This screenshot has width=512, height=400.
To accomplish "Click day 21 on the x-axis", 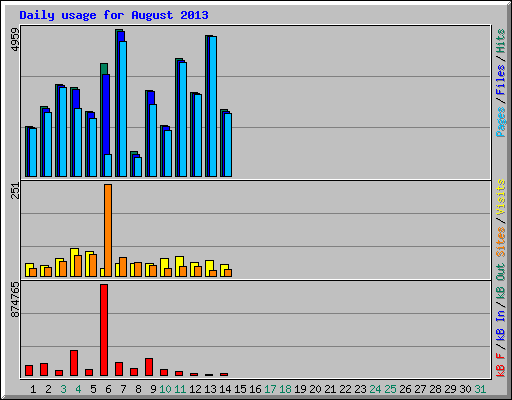I will click(330, 389).
